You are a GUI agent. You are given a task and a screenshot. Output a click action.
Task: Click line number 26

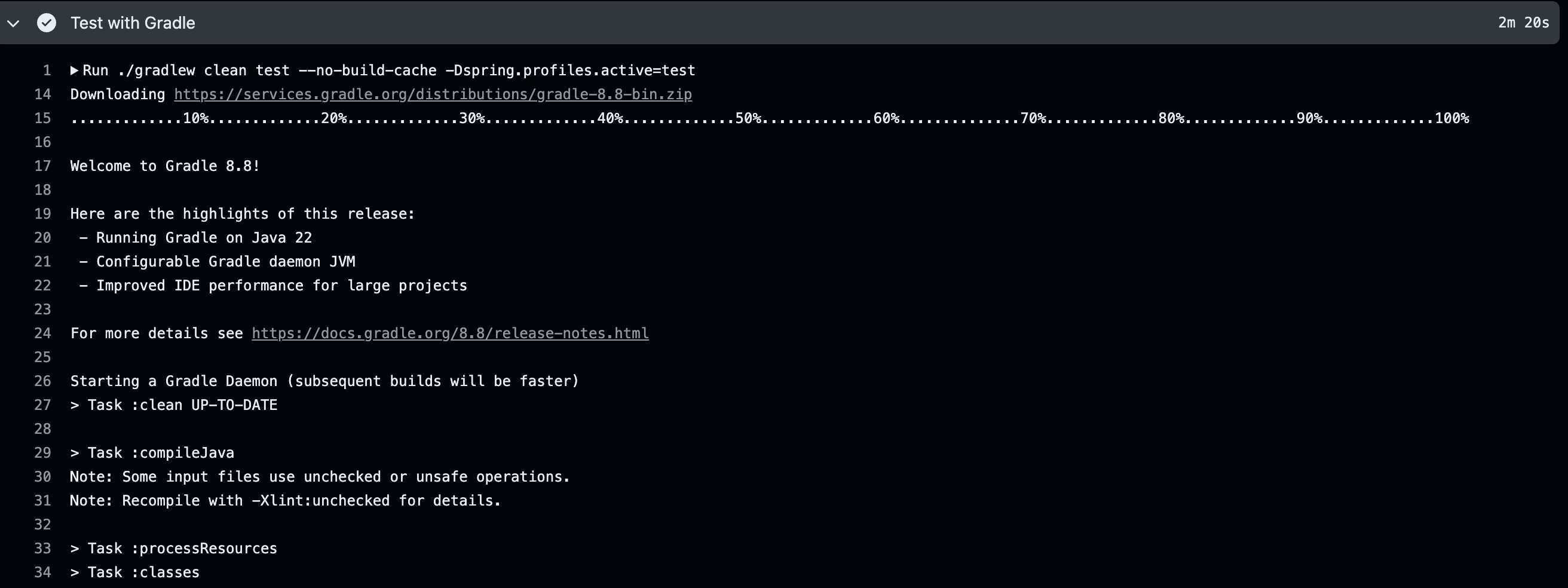tap(42, 382)
